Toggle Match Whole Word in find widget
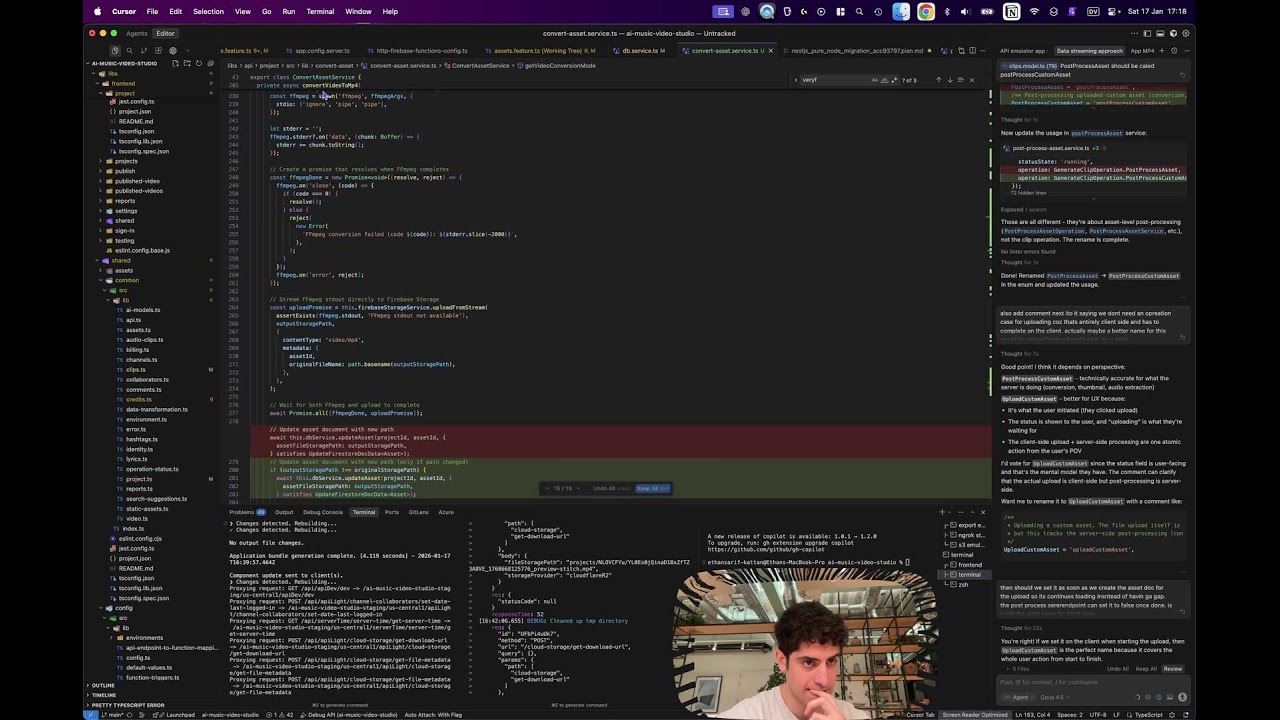Image resolution: width=1280 pixels, height=720 pixels. [x=883, y=80]
